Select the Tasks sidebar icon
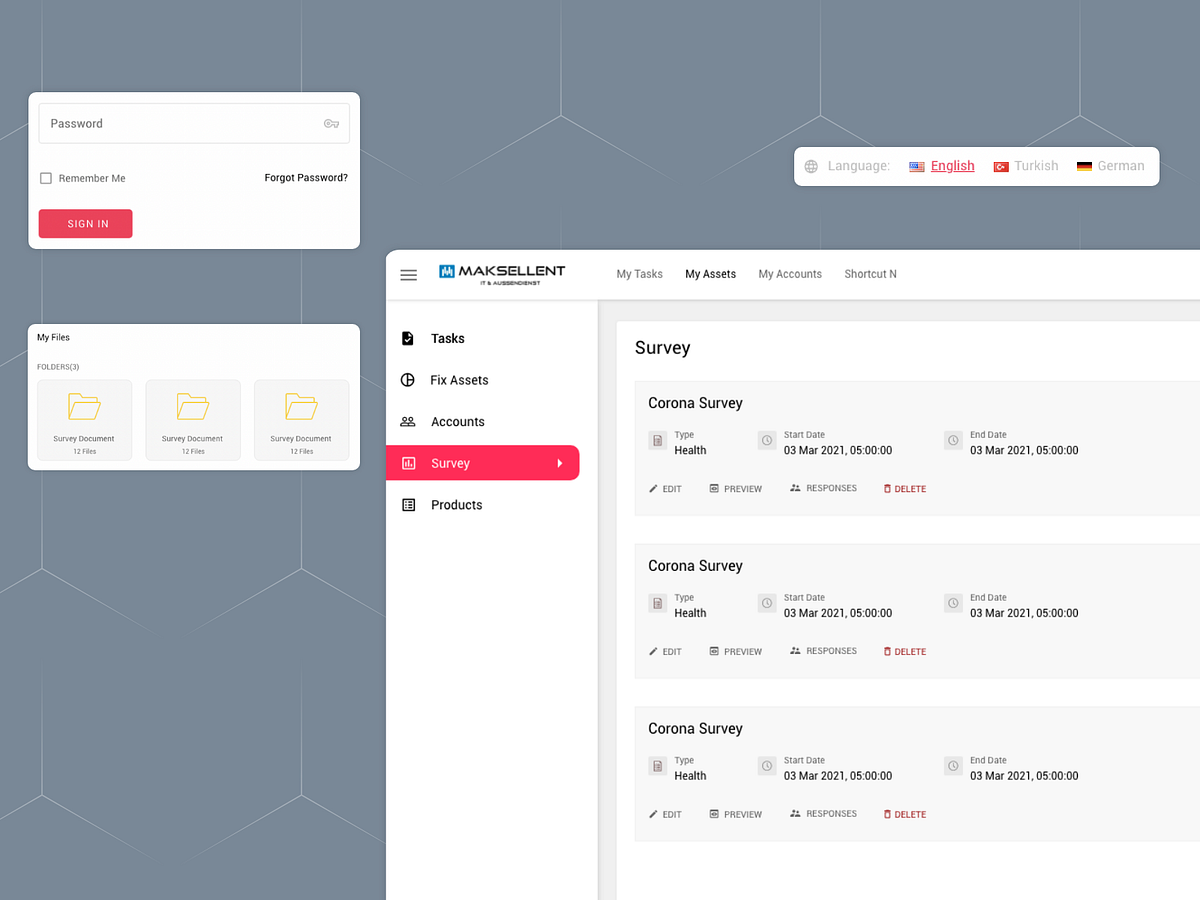1200x900 pixels. pyautogui.click(x=408, y=338)
